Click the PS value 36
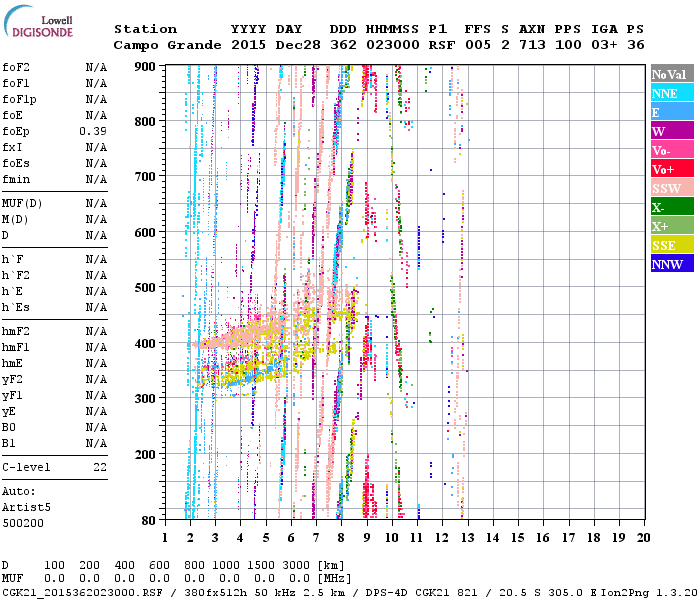The width and height of the screenshot is (700, 600). 635,45
